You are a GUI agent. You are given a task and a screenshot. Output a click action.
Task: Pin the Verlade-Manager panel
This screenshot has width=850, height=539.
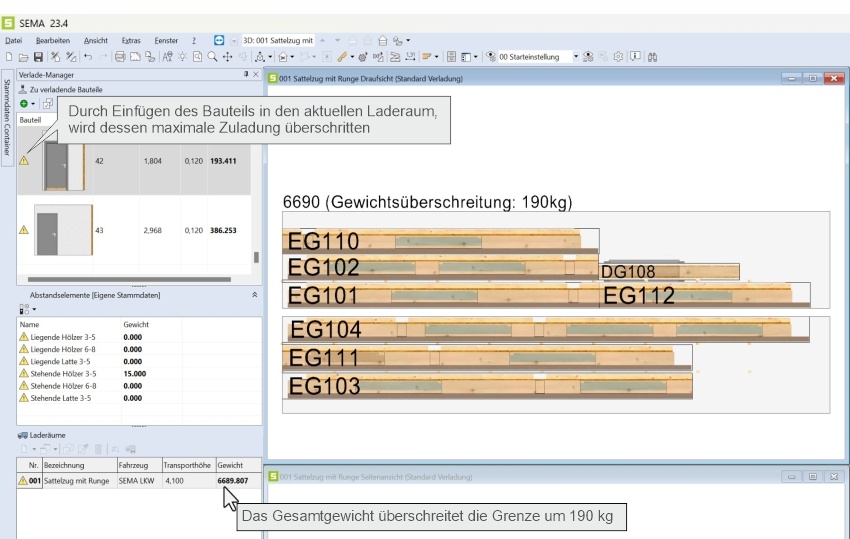click(246, 74)
